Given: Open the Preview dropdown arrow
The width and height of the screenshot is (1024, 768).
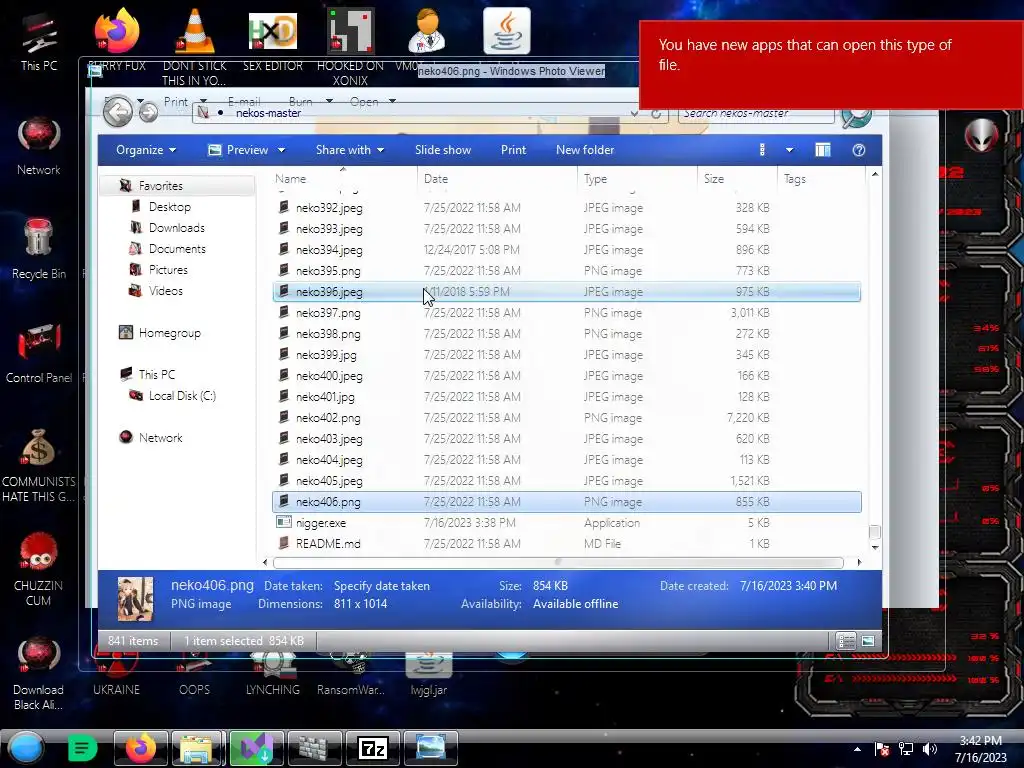Looking at the screenshot, I should (281, 150).
